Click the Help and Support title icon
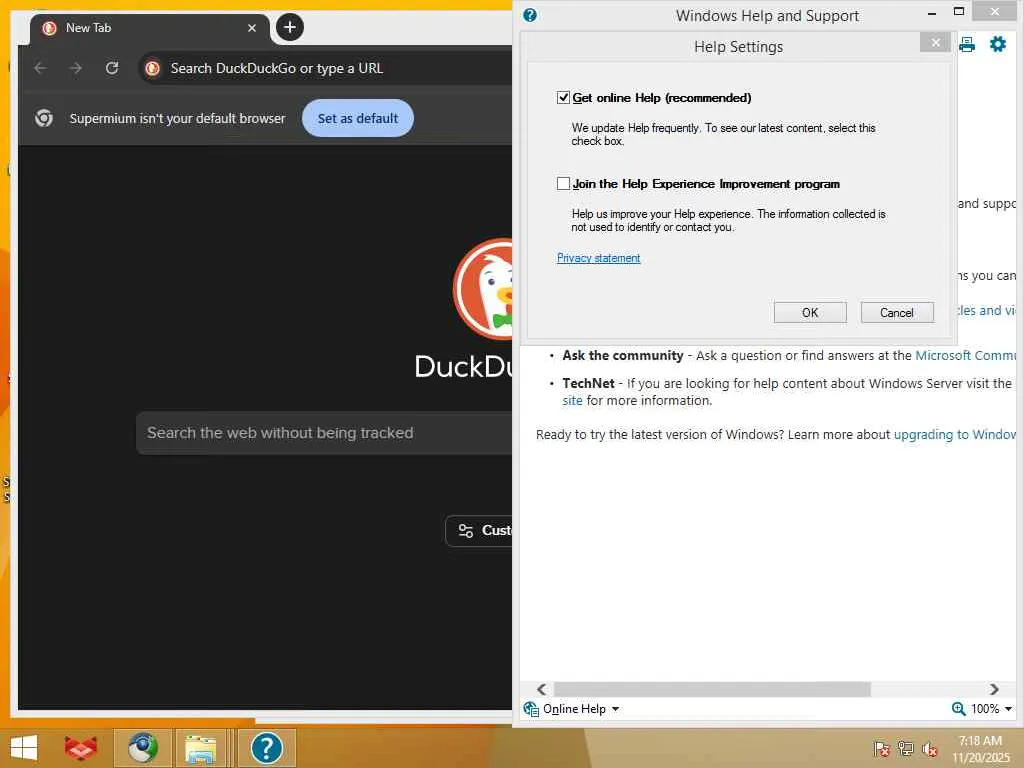 pos(530,15)
